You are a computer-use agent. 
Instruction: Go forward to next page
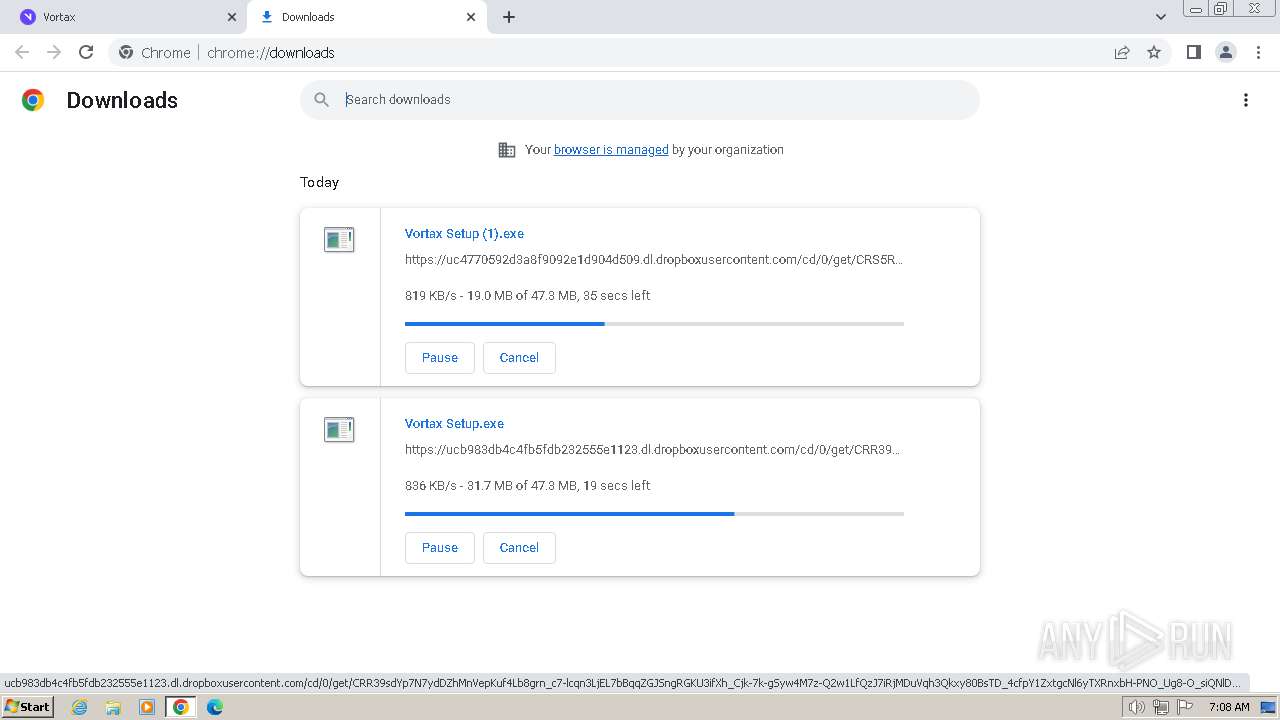pos(54,52)
